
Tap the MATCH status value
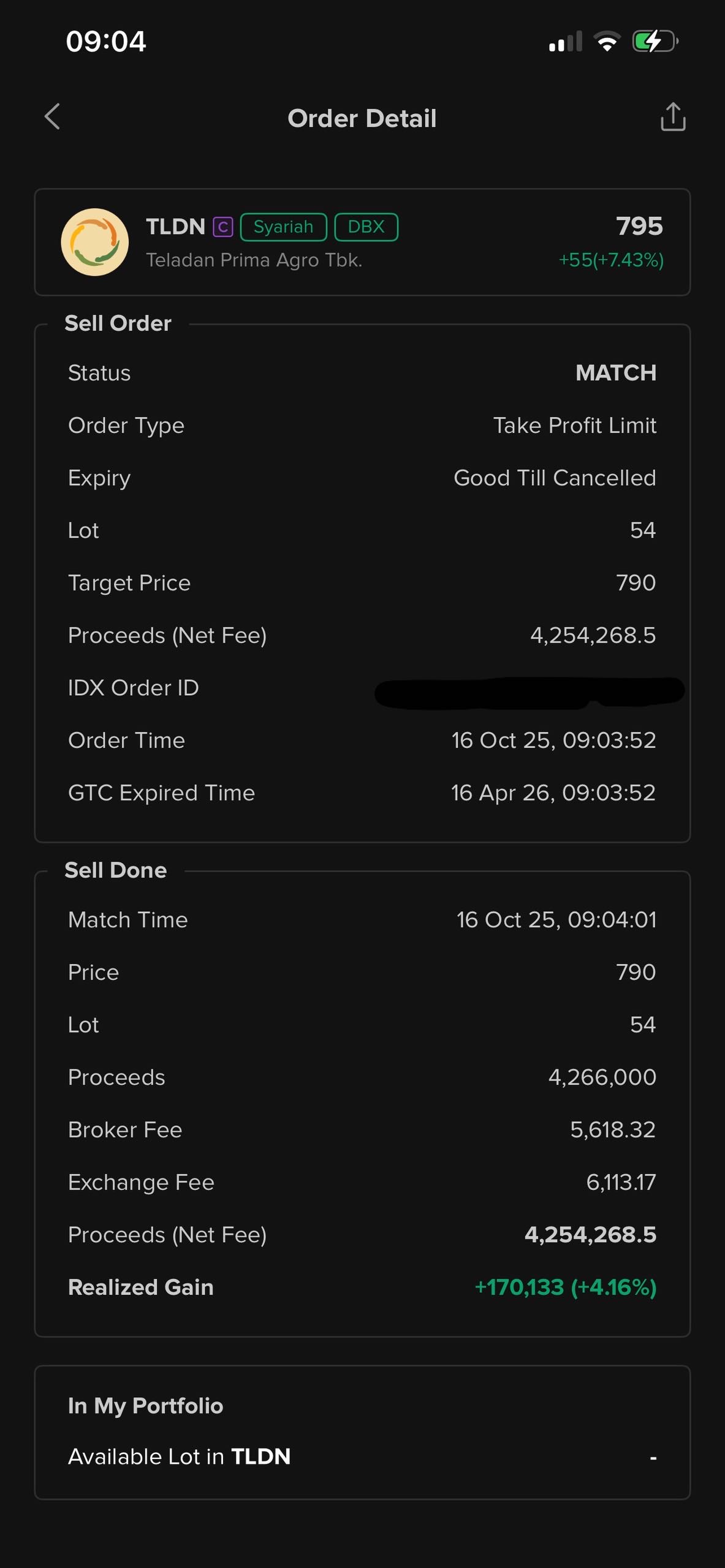click(x=615, y=373)
